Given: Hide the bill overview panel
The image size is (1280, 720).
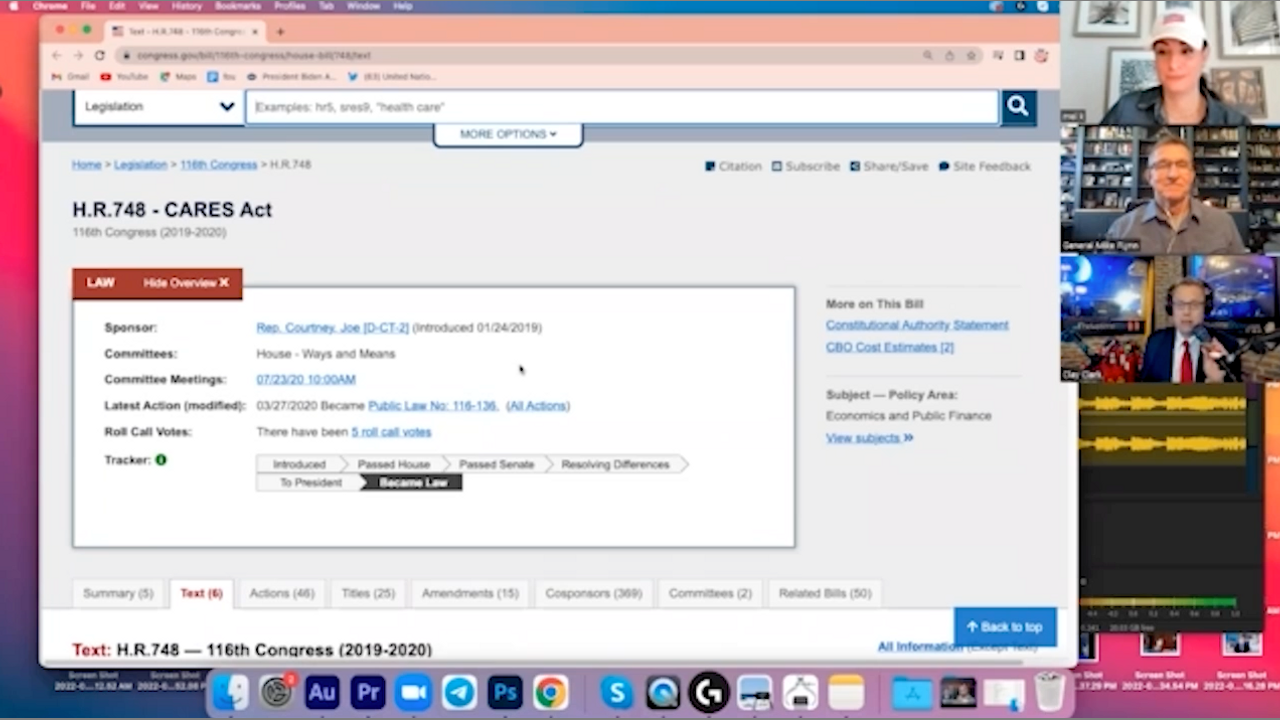Looking at the screenshot, I should point(186,283).
